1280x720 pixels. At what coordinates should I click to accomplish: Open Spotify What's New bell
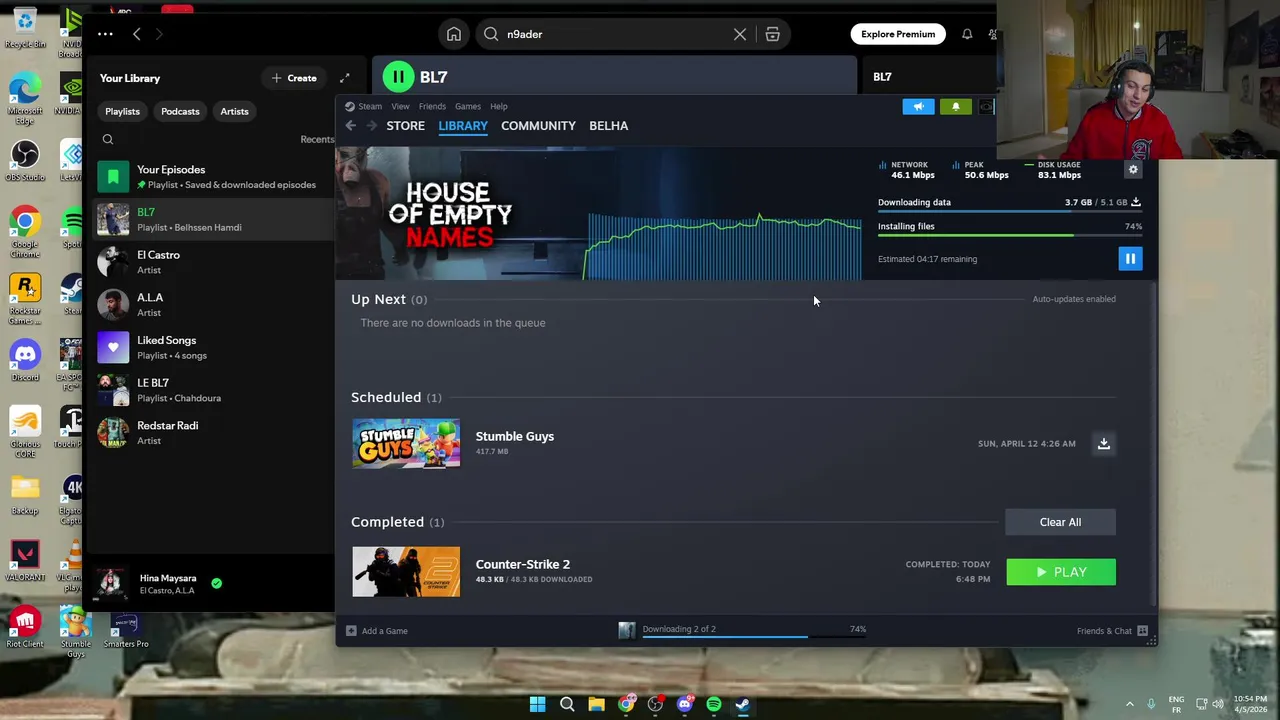(x=967, y=34)
